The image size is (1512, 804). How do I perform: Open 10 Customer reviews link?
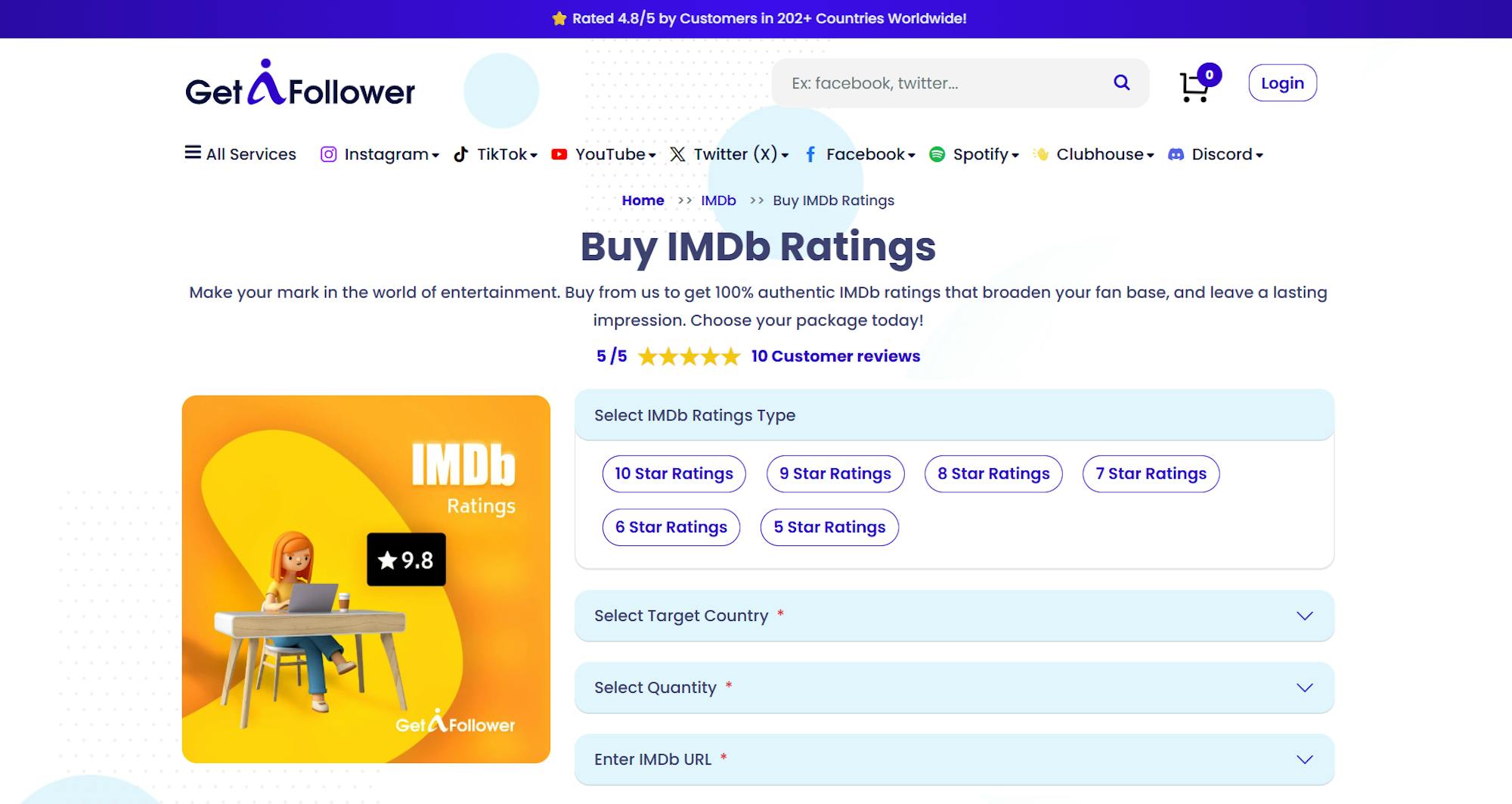(x=835, y=356)
